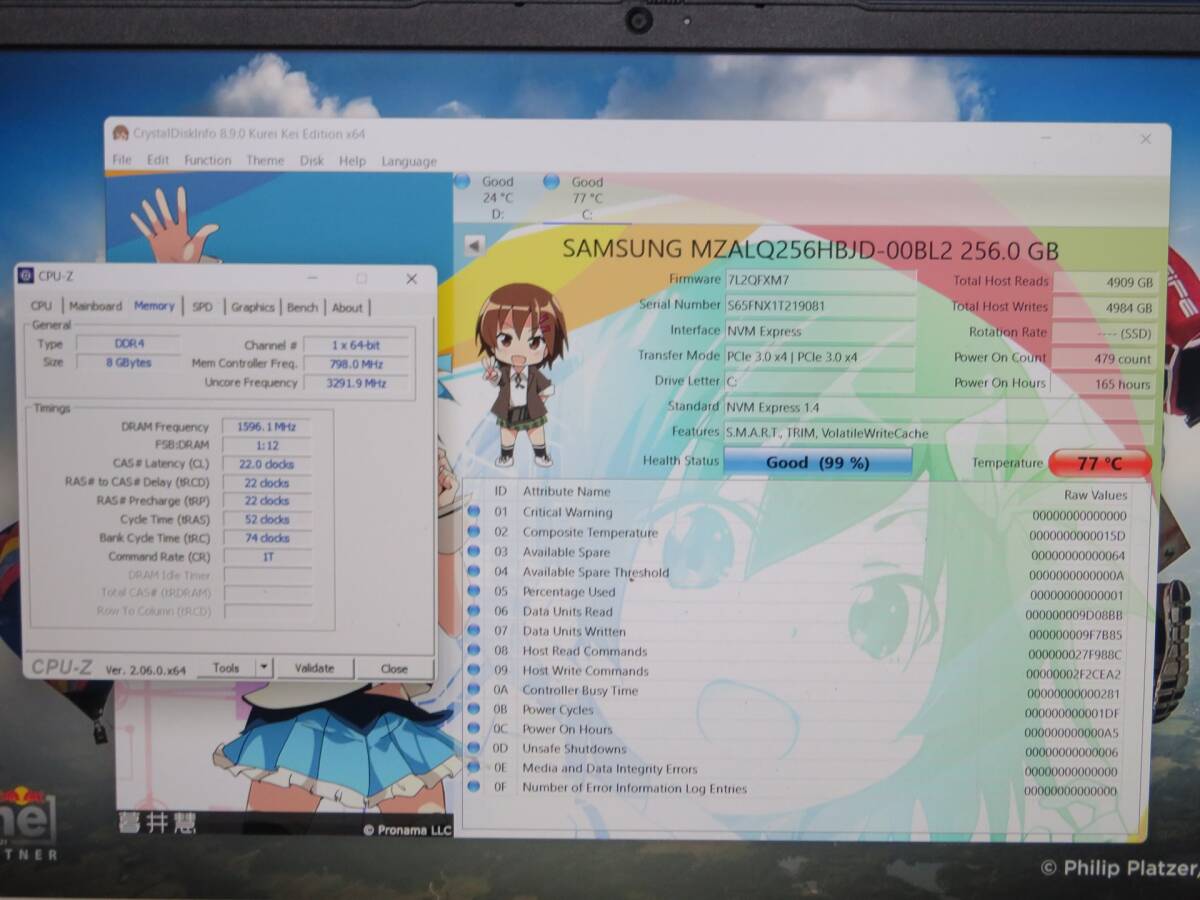1200x900 pixels.
Task: Click the Features field with S.M.A.R.T., TRIM
Action: [x=938, y=433]
